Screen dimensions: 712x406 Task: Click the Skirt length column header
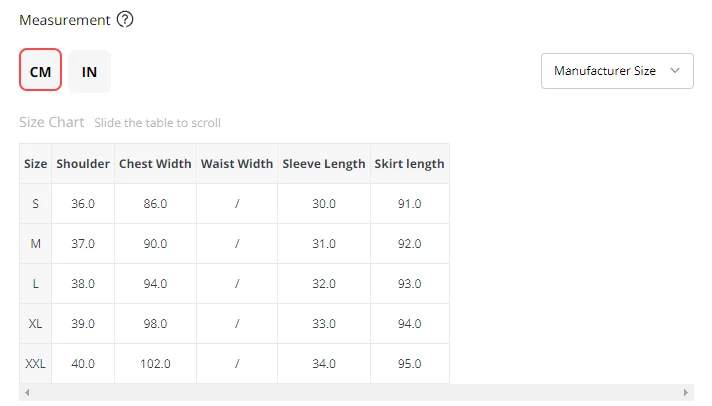coord(409,164)
